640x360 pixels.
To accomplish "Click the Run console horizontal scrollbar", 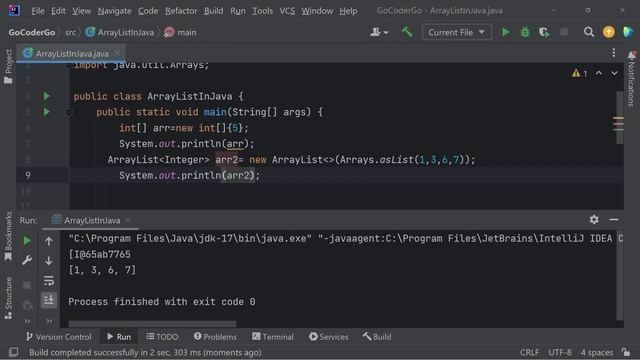I will point(152,324).
